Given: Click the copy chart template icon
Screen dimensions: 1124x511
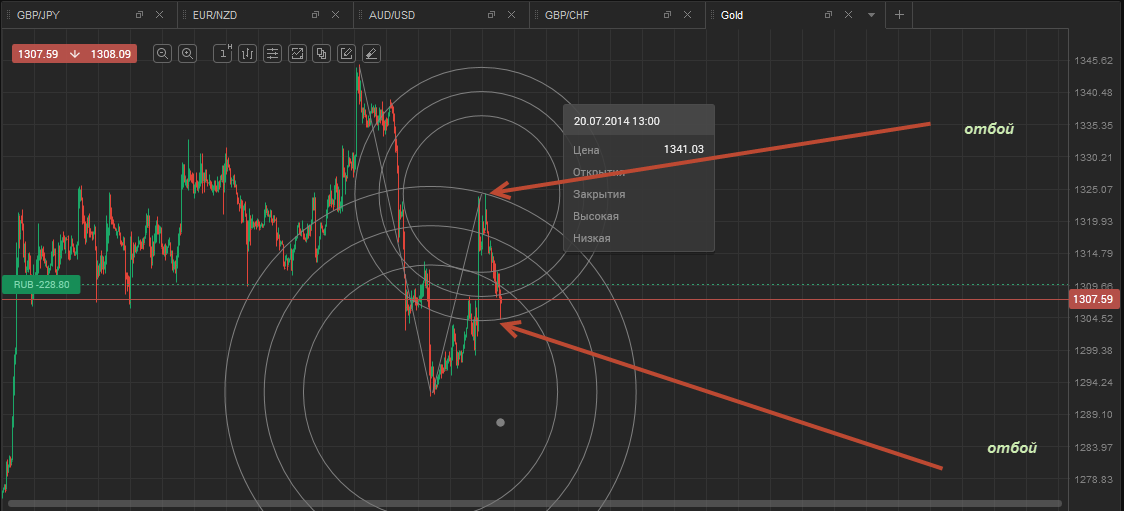Looking at the screenshot, I should coord(321,54).
